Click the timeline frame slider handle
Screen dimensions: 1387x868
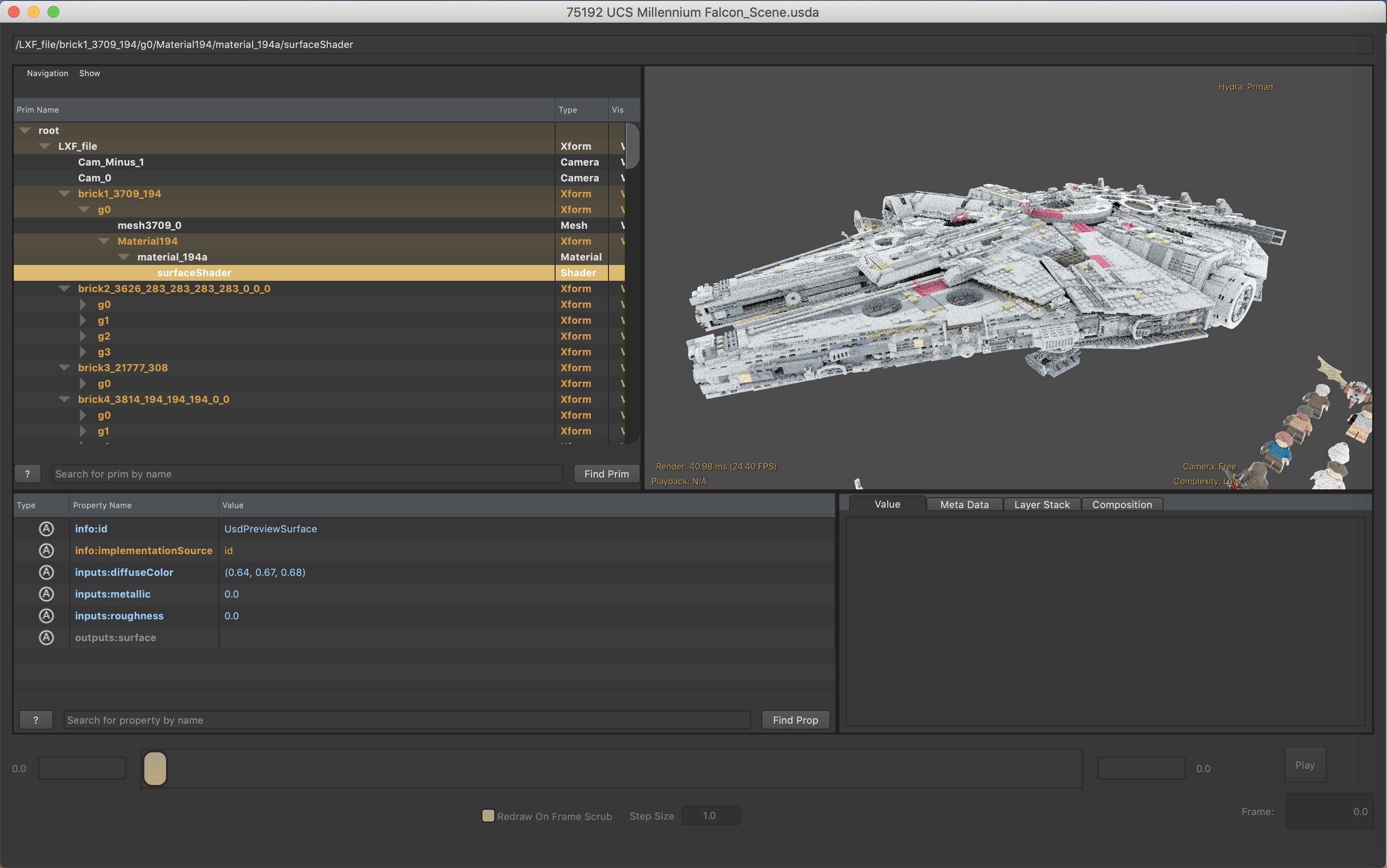155,768
